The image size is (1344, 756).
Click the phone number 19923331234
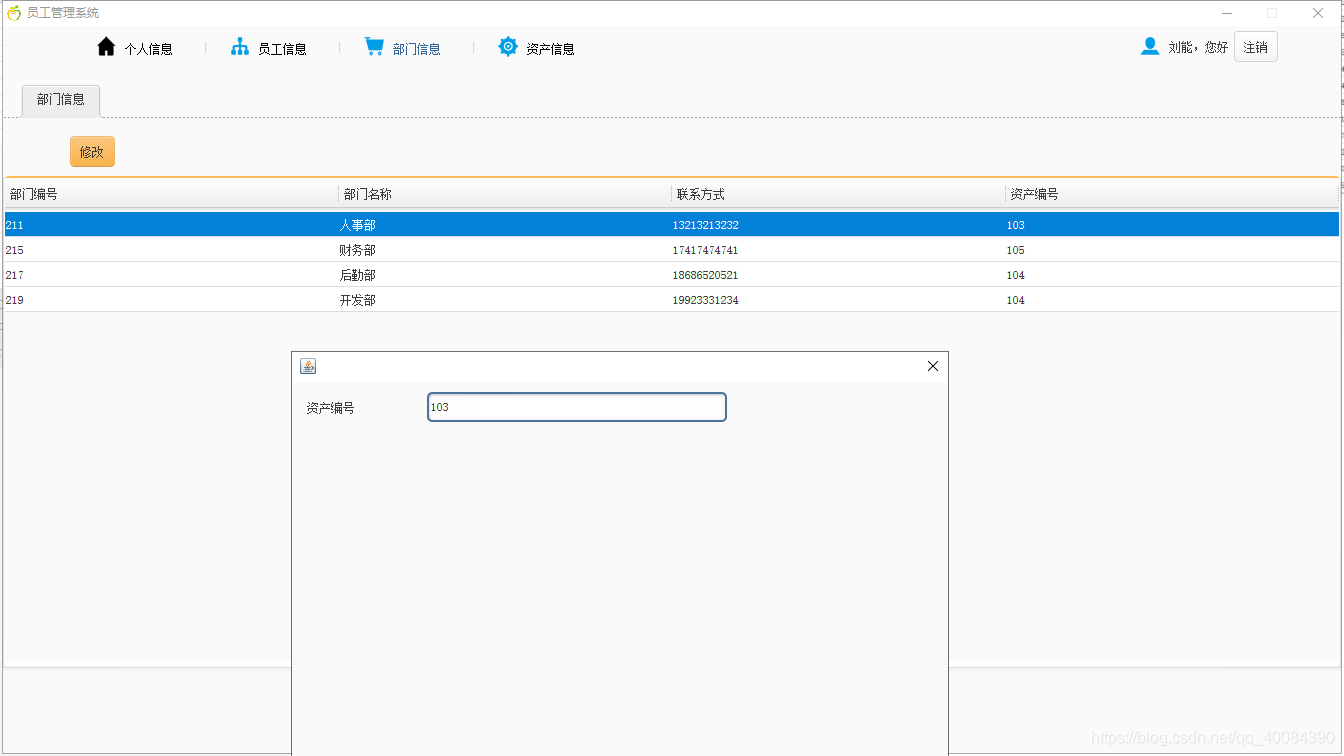coord(706,300)
